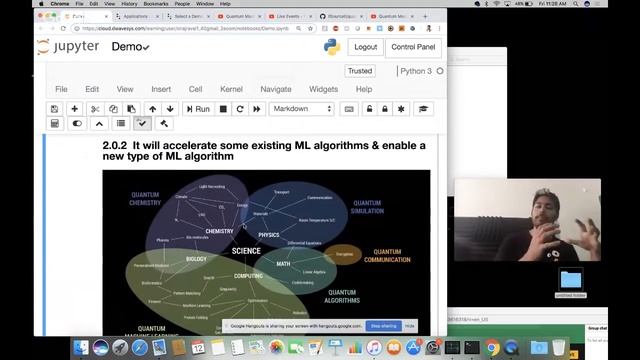Rename the notebook title Demo

[x=126, y=47]
